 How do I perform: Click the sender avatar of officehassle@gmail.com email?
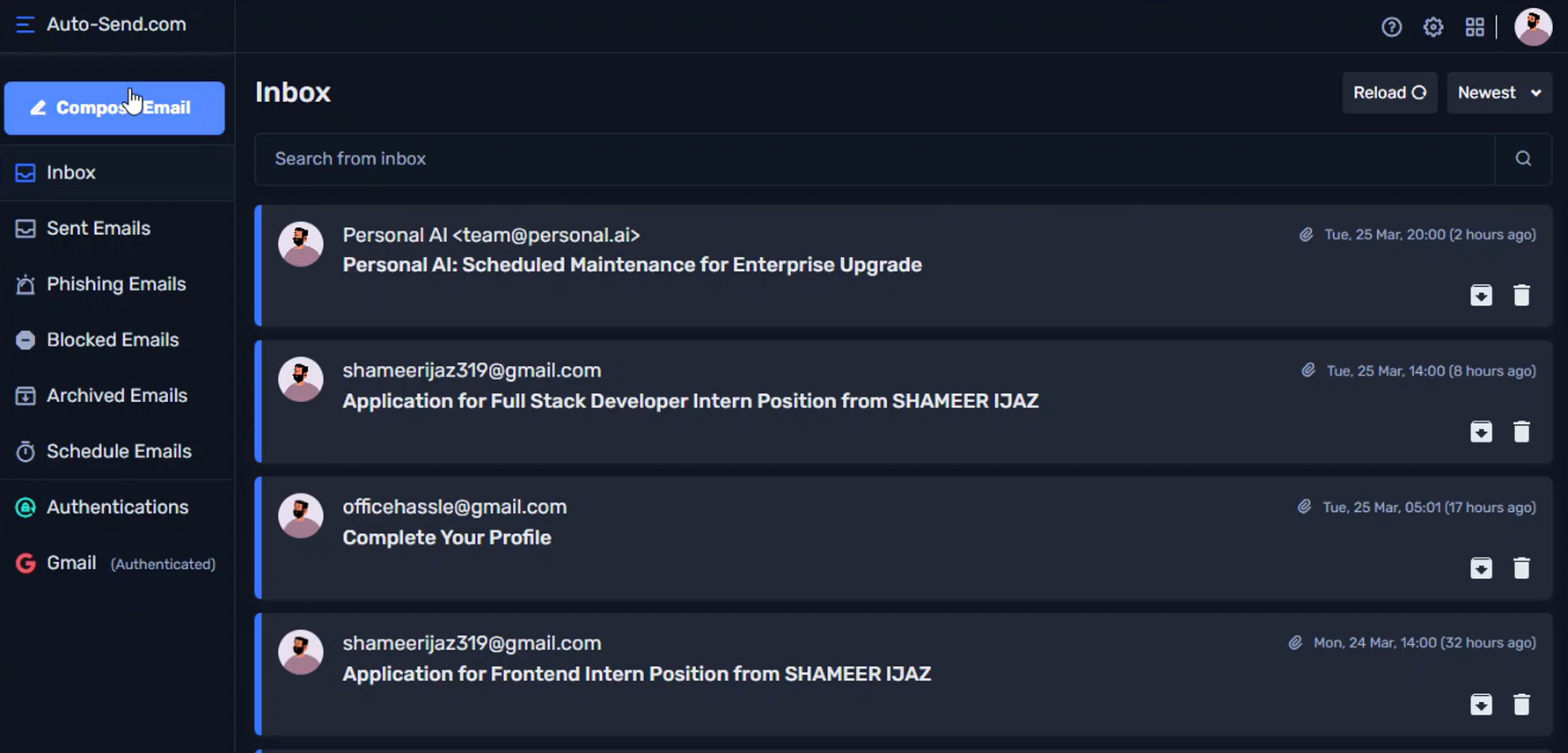click(301, 515)
